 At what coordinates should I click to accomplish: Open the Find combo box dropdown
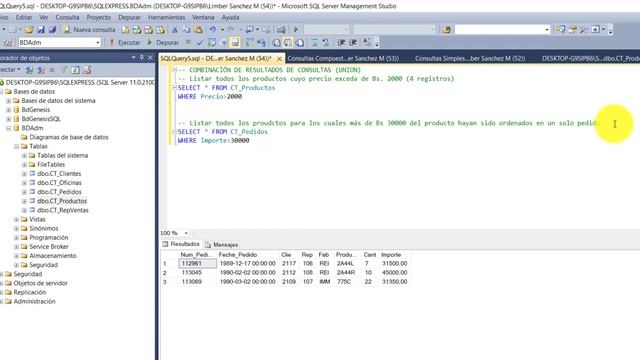pyautogui.click(x=547, y=29)
